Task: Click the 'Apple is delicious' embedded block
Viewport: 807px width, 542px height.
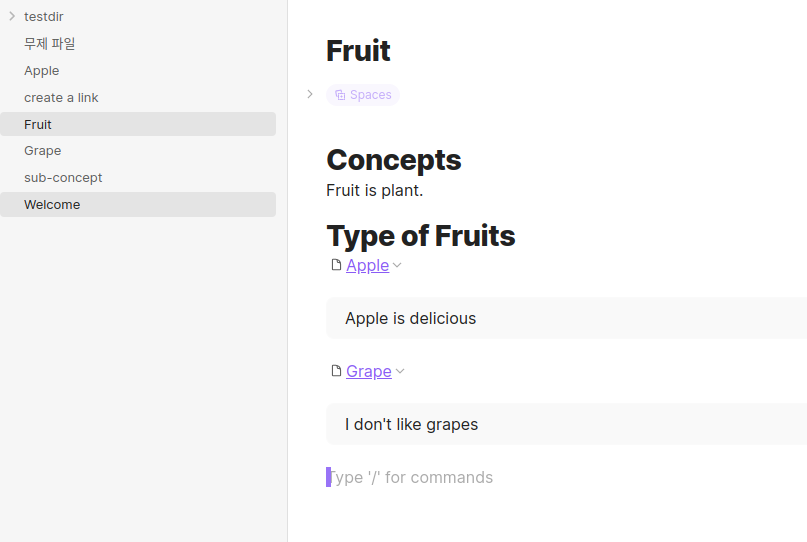Action: click(410, 318)
